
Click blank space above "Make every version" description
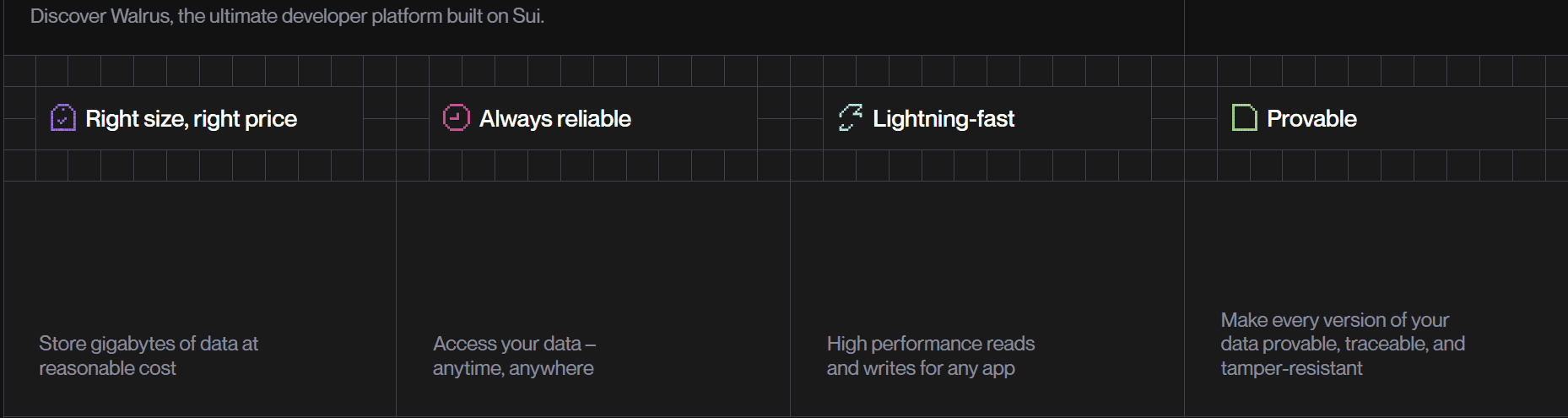pos(1376,245)
